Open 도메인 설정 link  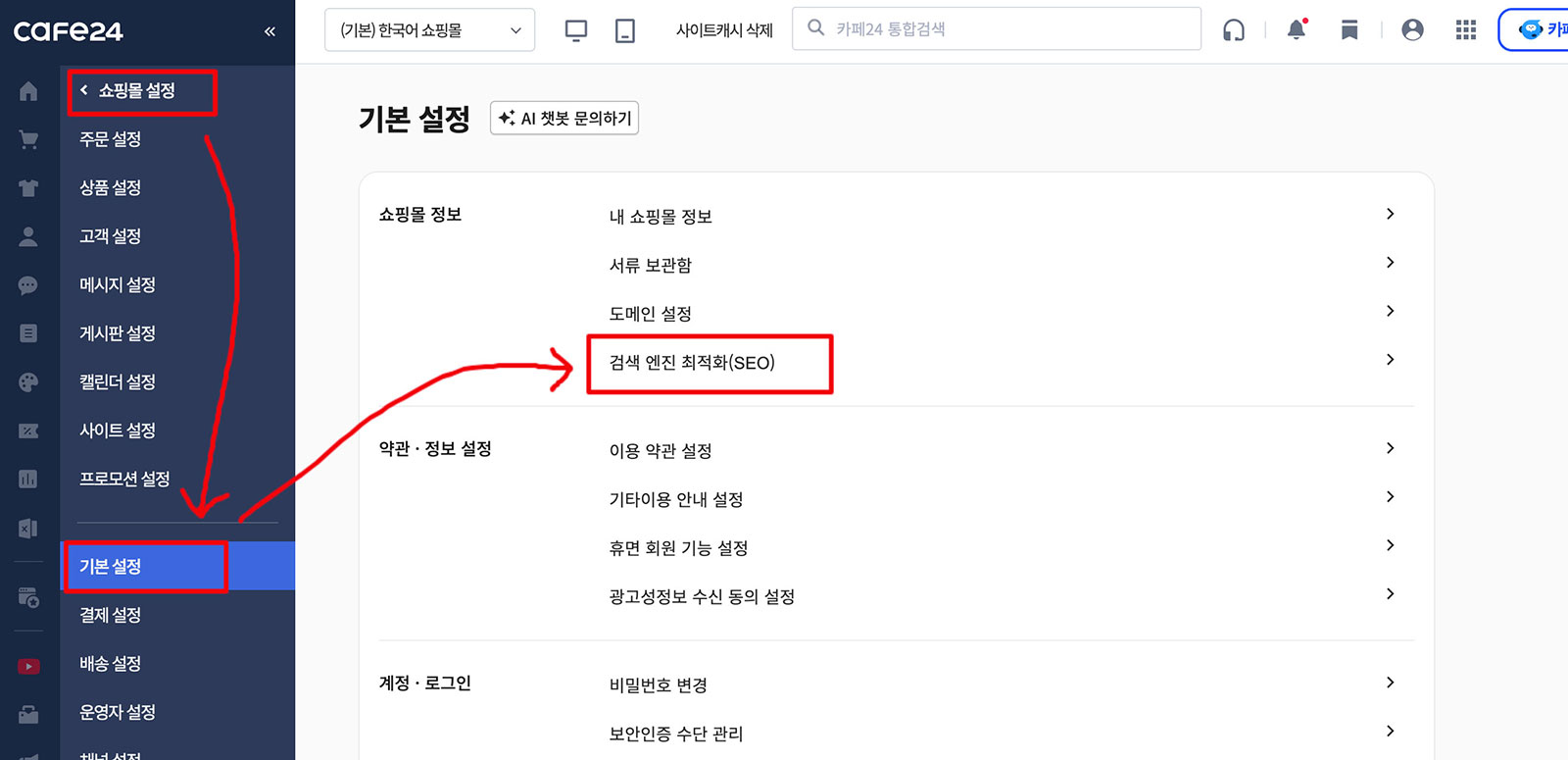click(x=651, y=314)
